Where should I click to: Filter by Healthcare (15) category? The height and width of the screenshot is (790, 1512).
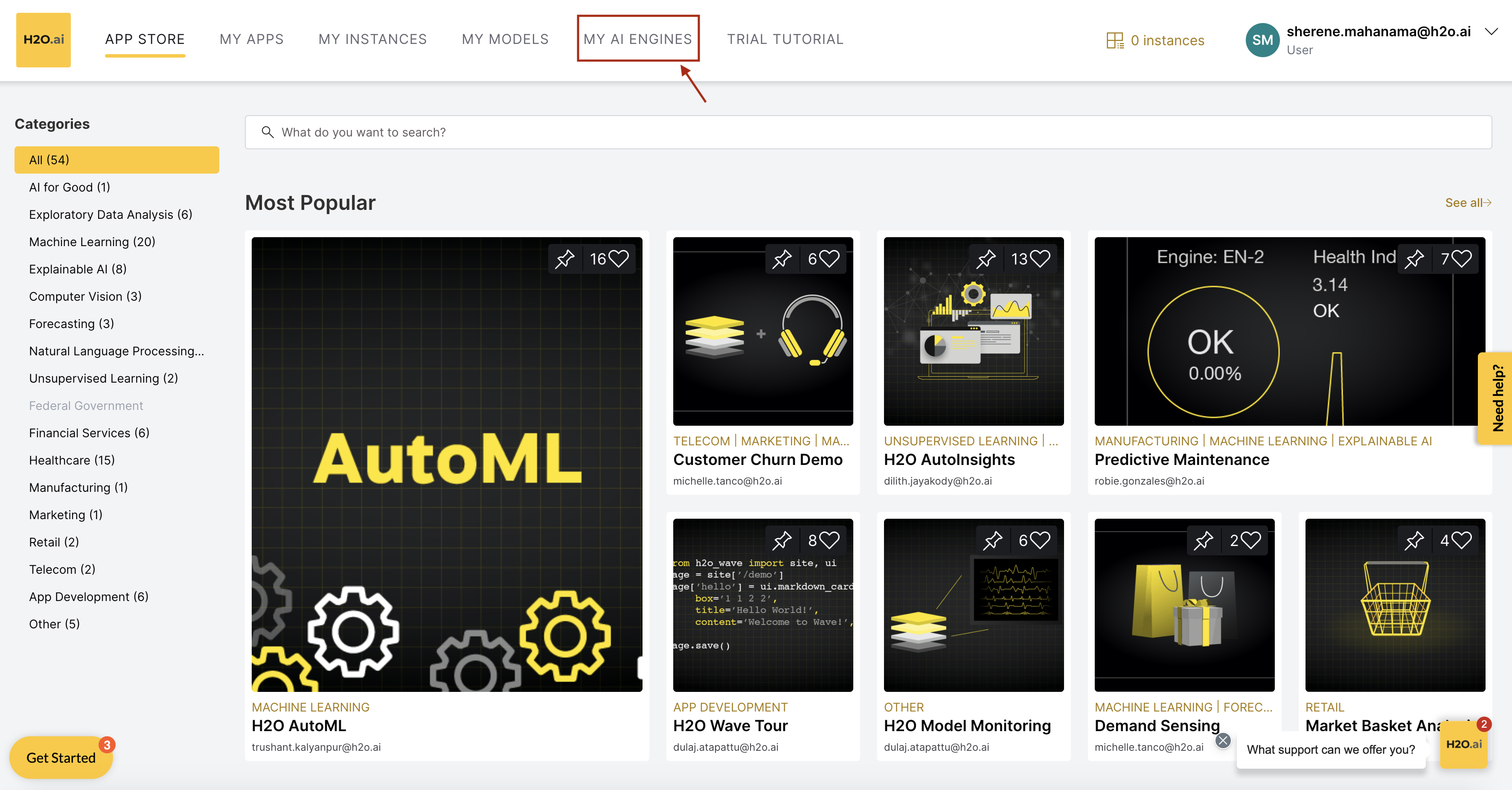click(72, 460)
